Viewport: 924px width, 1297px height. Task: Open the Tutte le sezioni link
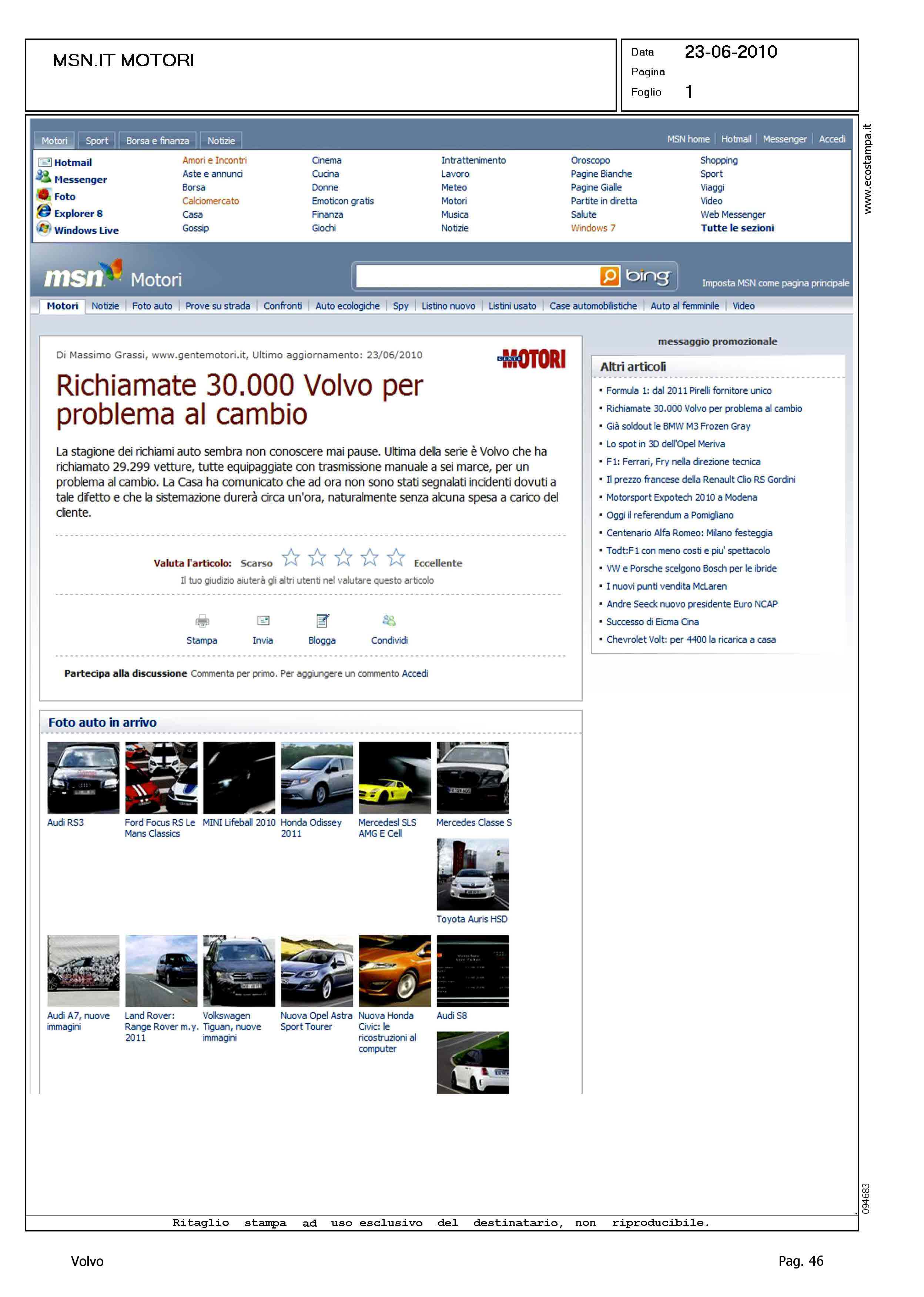click(737, 228)
